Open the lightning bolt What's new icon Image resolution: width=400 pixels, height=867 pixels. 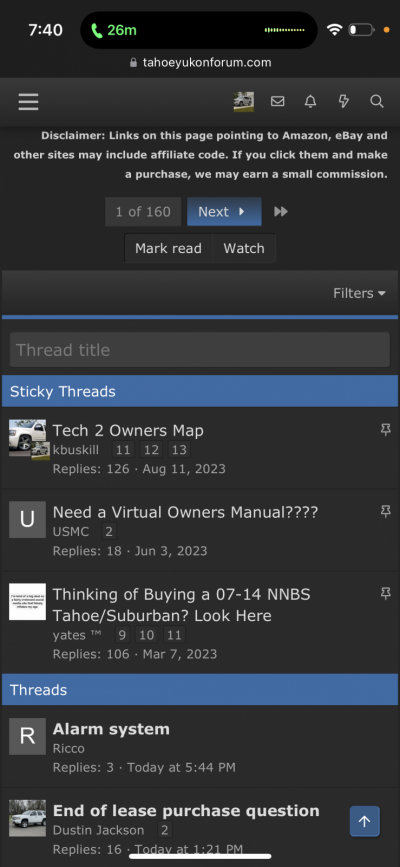[x=344, y=101]
